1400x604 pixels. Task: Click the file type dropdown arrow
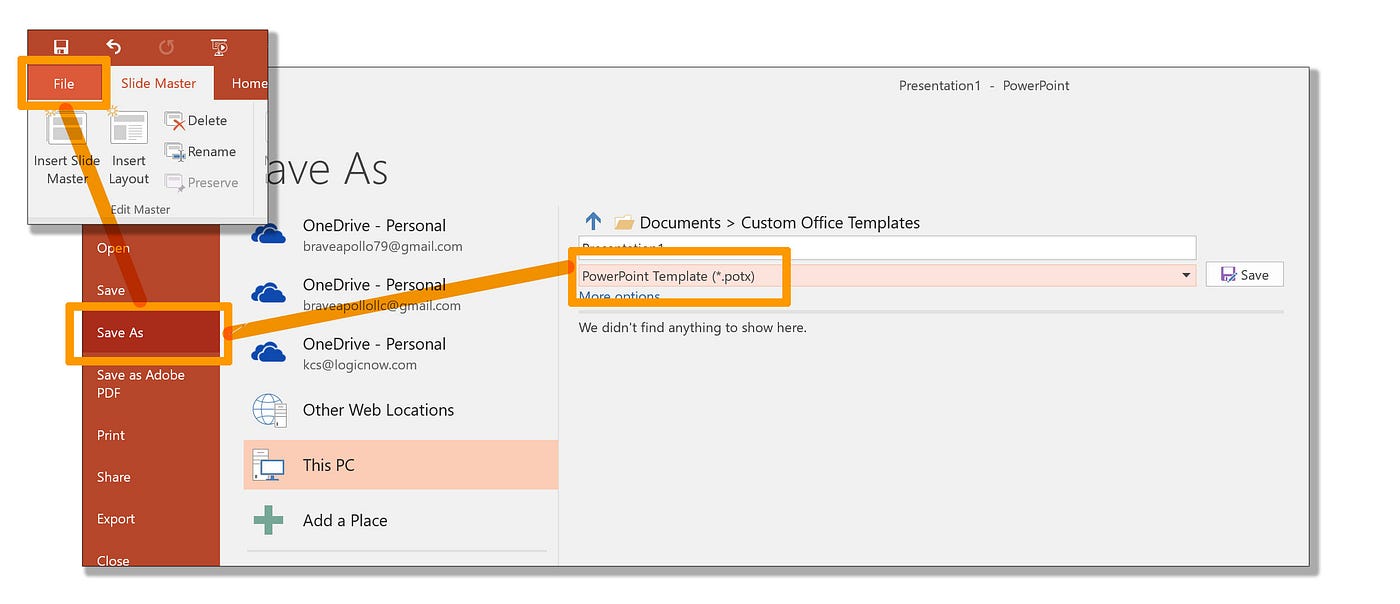pyautogui.click(x=1186, y=275)
